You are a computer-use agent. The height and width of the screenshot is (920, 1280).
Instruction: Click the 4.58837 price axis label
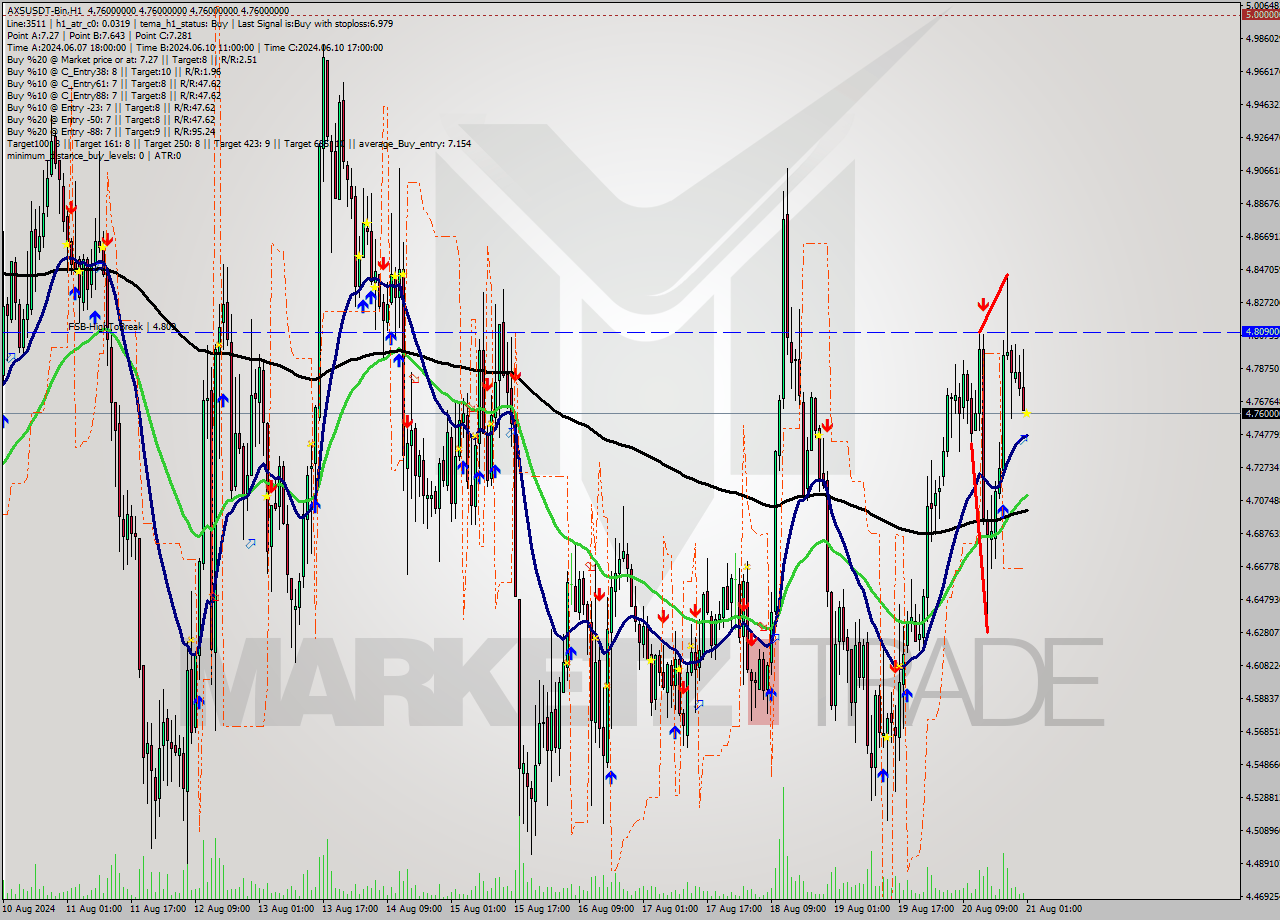(x=1261, y=698)
